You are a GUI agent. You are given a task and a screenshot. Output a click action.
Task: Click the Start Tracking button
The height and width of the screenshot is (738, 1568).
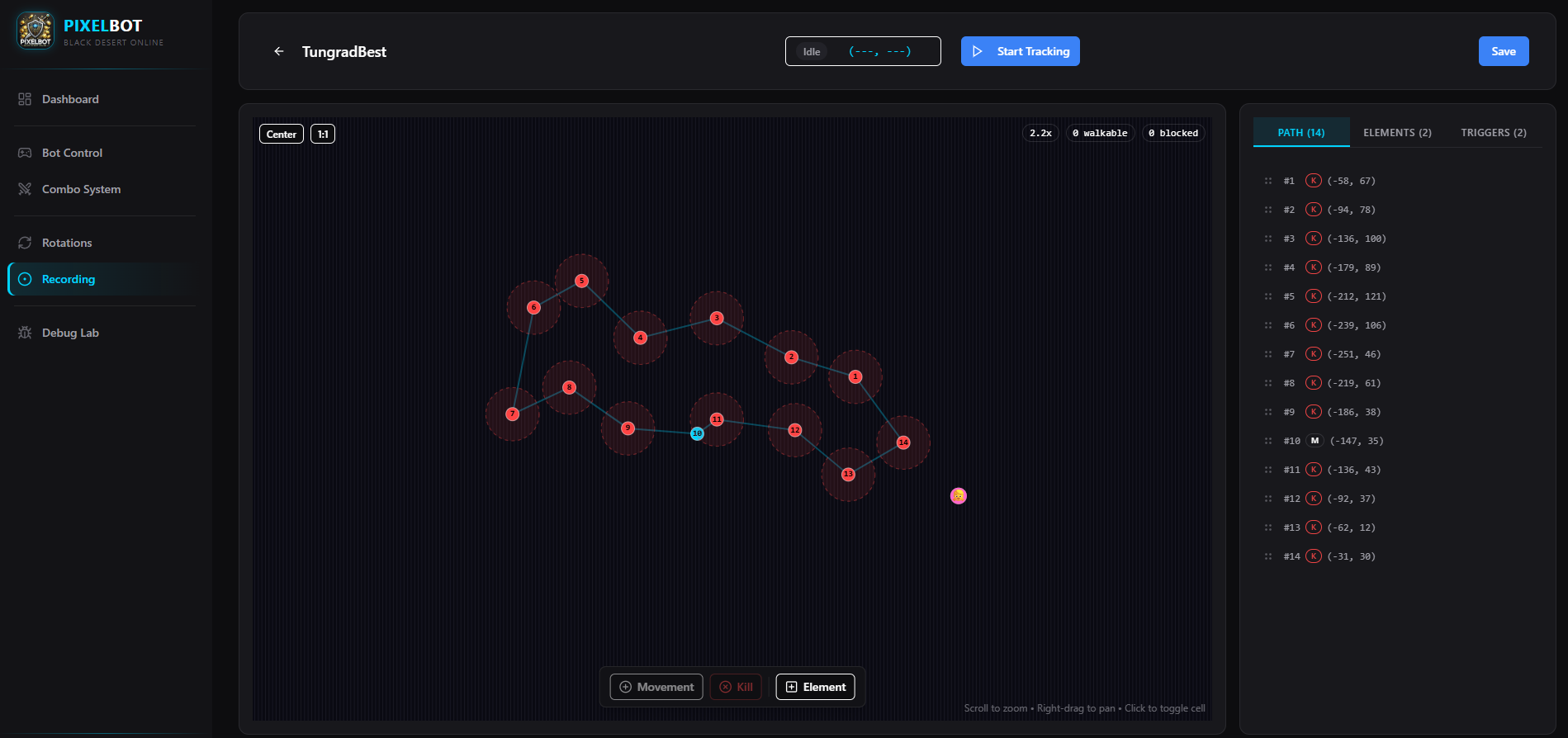(x=1020, y=51)
